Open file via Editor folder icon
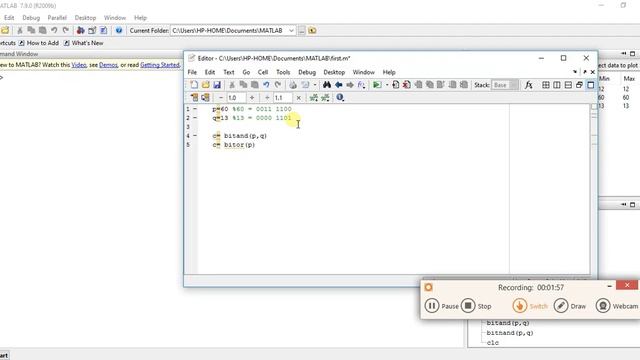 tap(205, 85)
